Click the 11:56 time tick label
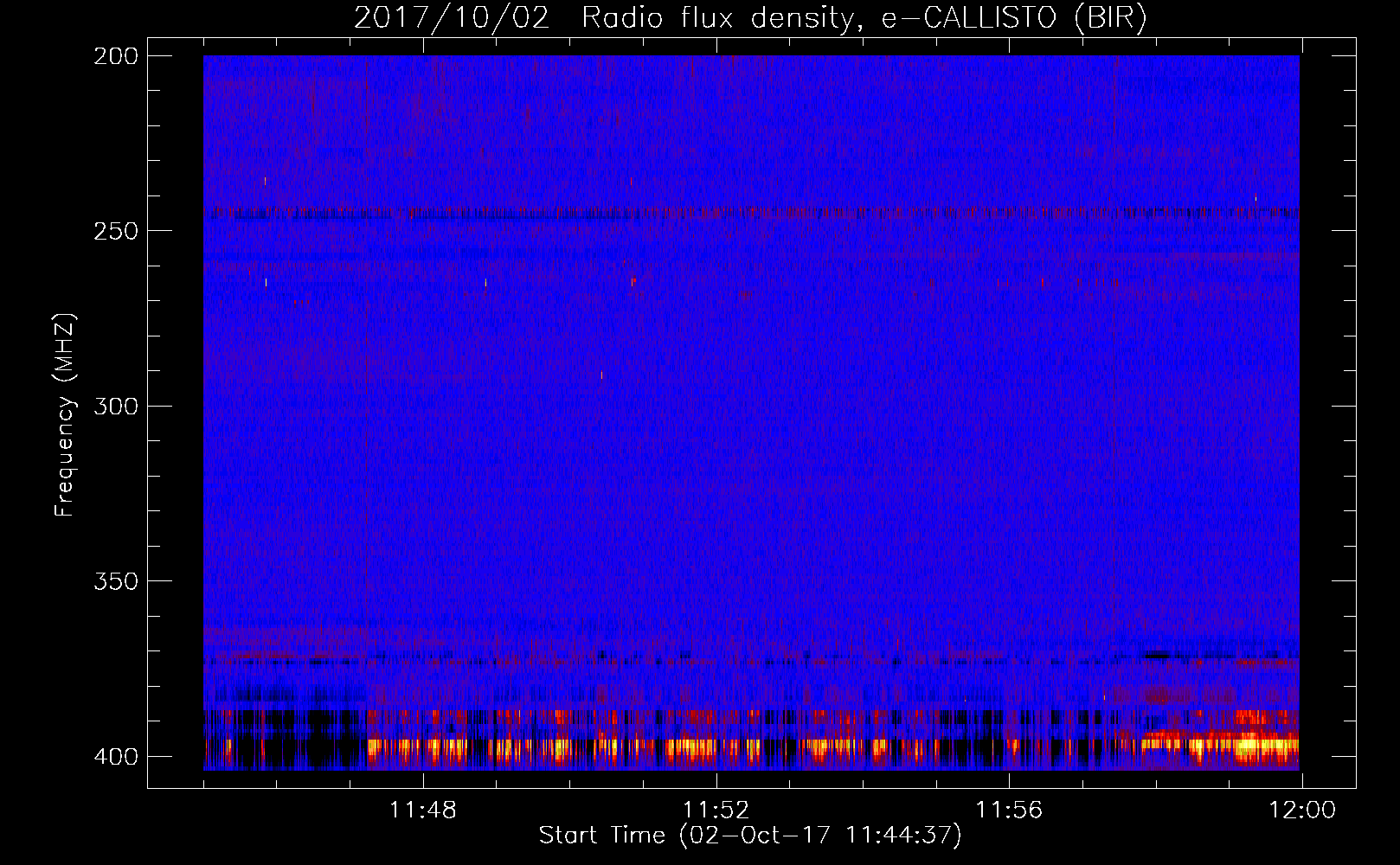The width and height of the screenshot is (1400, 865). point(1009,811)
